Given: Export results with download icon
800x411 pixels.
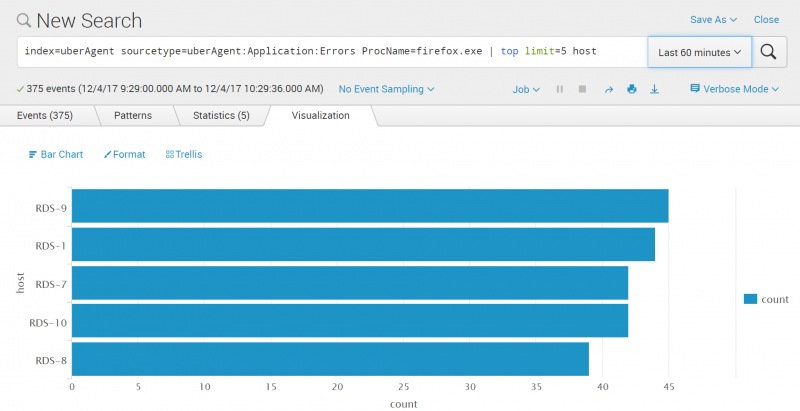Looking at the screenshot, I should click(x=655, y=89).
